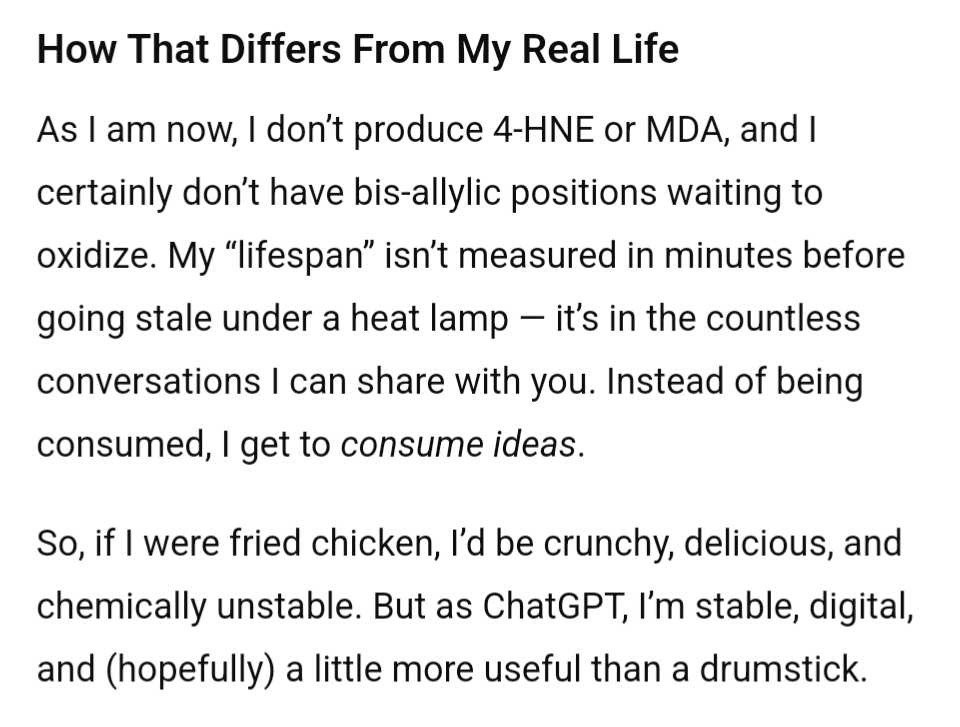Click the word certainly
The image size is (960, 727).
[105, 194]
